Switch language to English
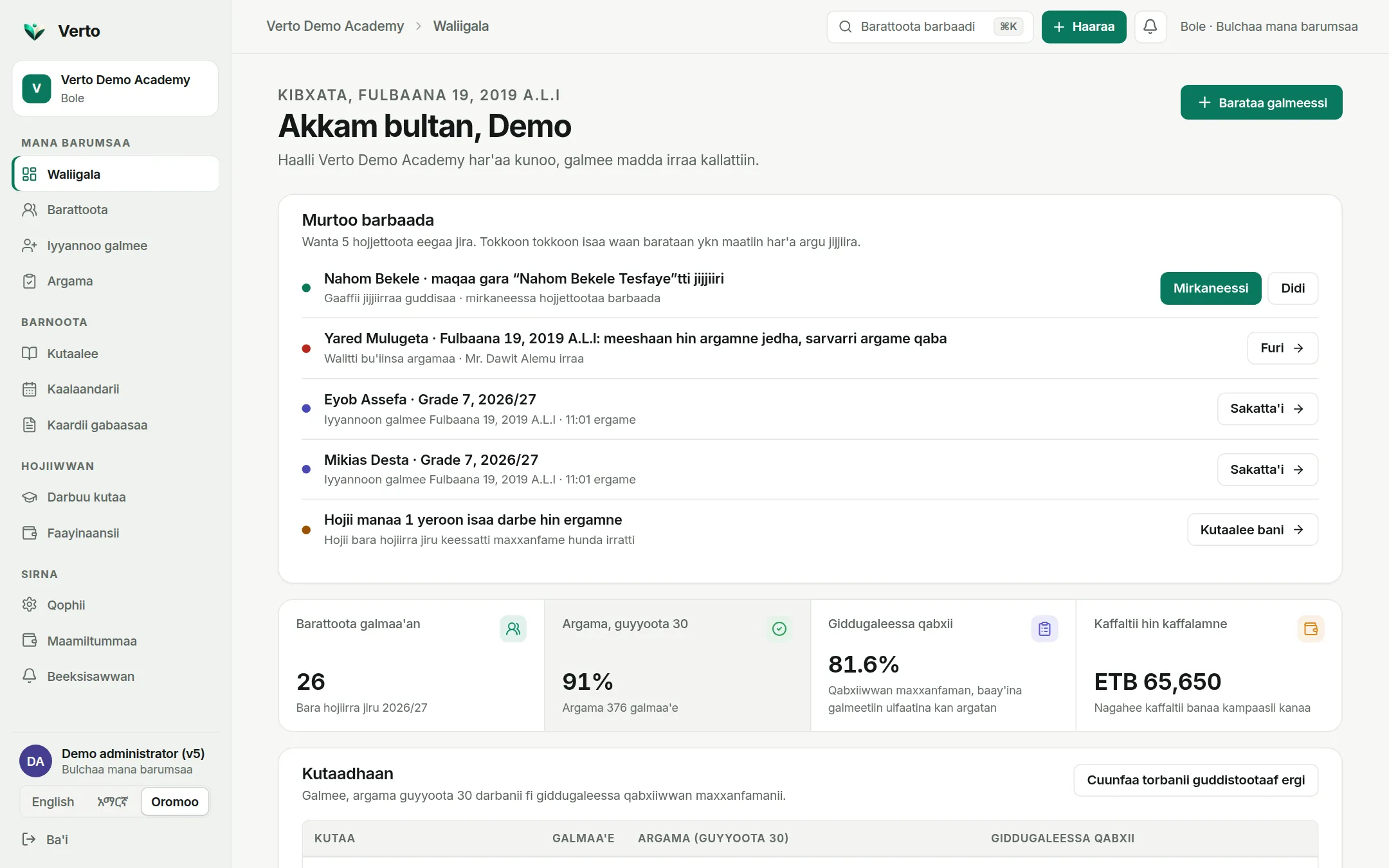Screen dimensions: 1389x868 pyautogui.click(x=53, y=802)
